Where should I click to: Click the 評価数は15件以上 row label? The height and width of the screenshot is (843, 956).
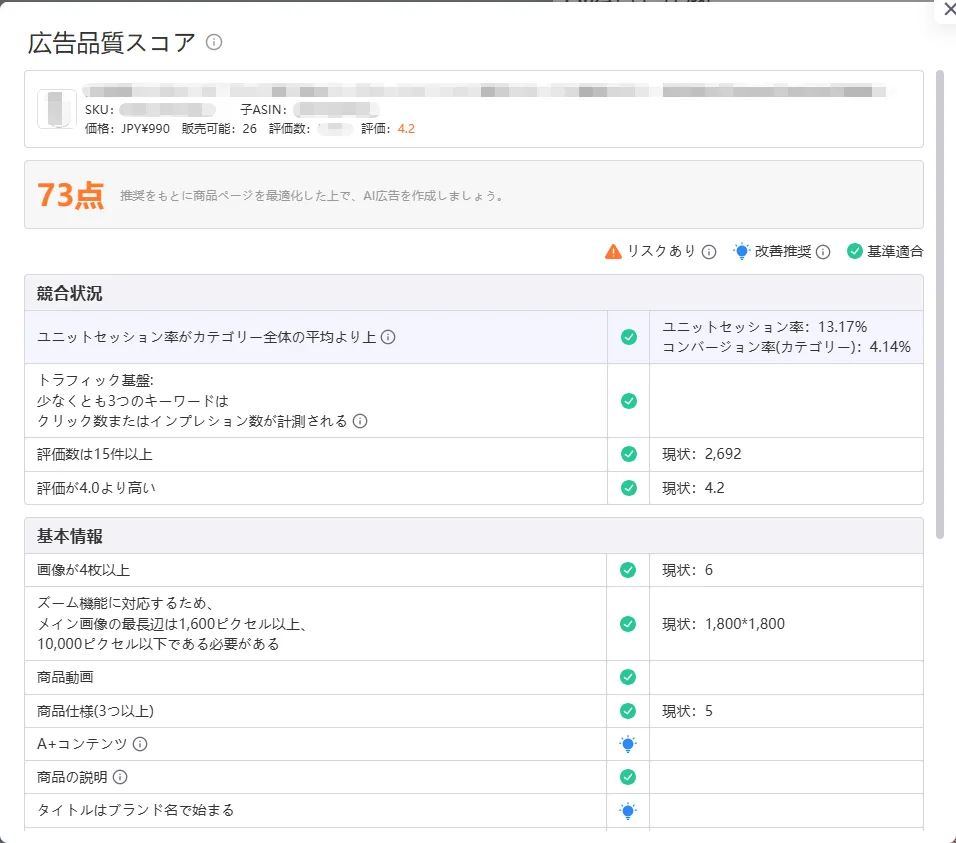(x=95, y=454)
